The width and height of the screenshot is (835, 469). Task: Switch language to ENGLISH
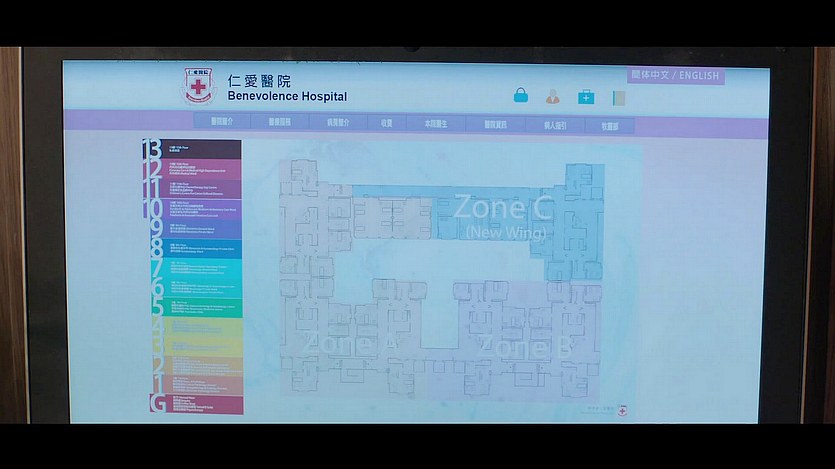tap(699, 76)
